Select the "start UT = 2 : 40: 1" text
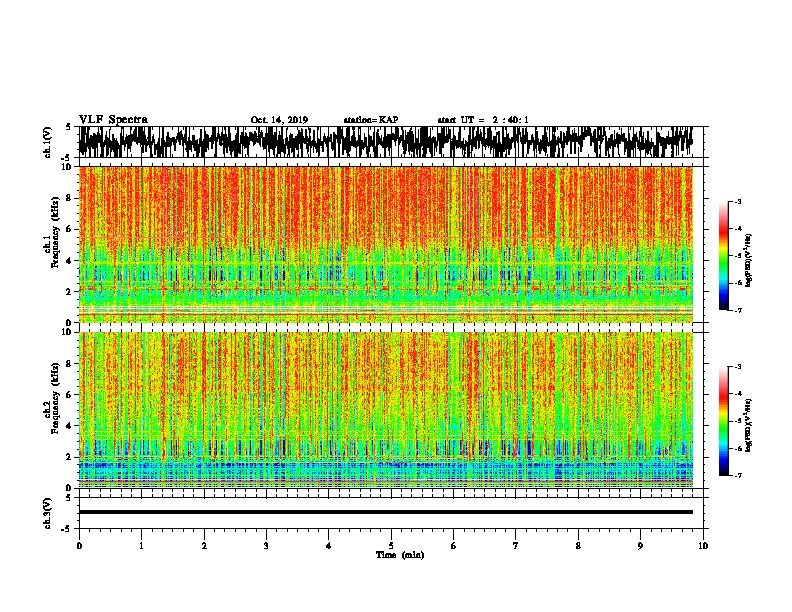This screenshot has width=792, height=612. (x=483, y=120)
